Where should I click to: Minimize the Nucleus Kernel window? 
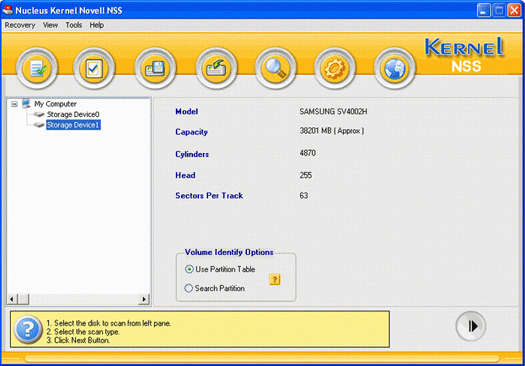tap(483, 10)
